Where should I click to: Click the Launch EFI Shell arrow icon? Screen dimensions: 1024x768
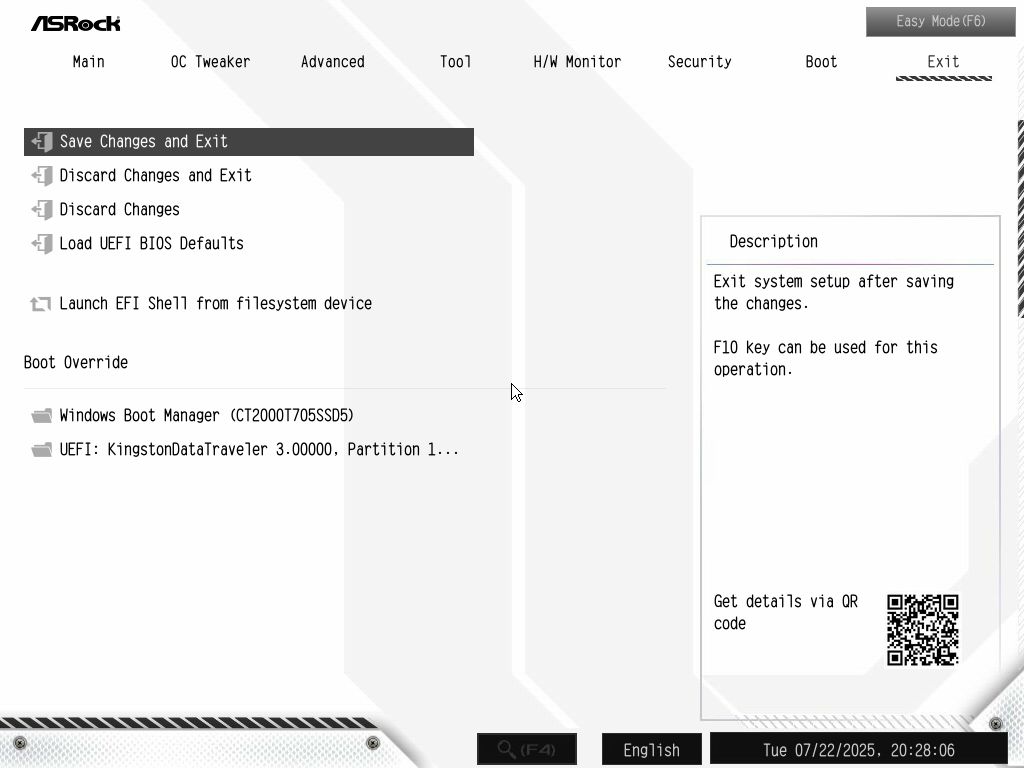pos(40,304)
